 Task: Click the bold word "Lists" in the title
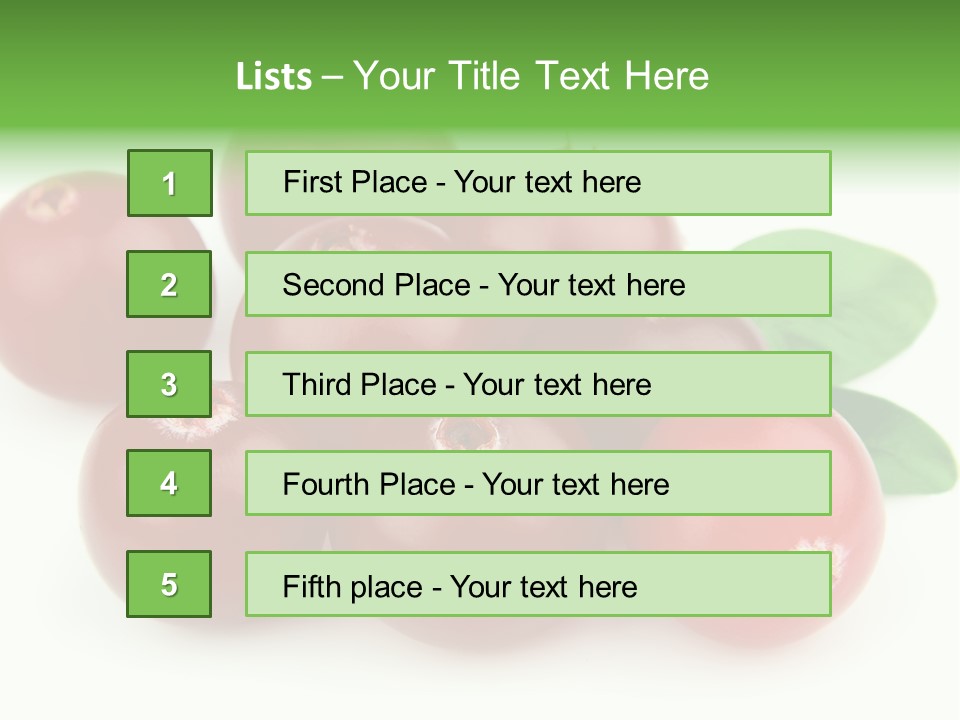pyautogui.click(x=273, y=77)
